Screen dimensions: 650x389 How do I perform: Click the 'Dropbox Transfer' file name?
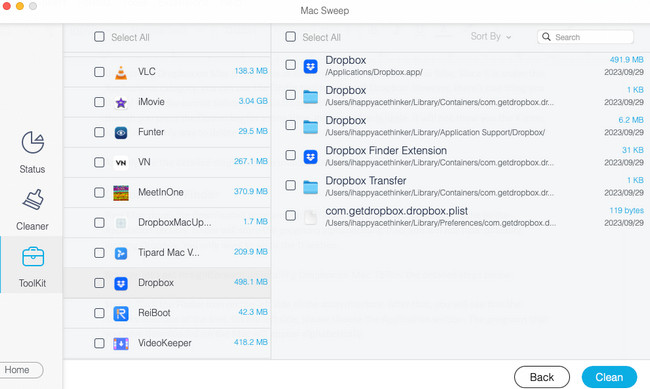pyautogui.click(x=366, y=181)
